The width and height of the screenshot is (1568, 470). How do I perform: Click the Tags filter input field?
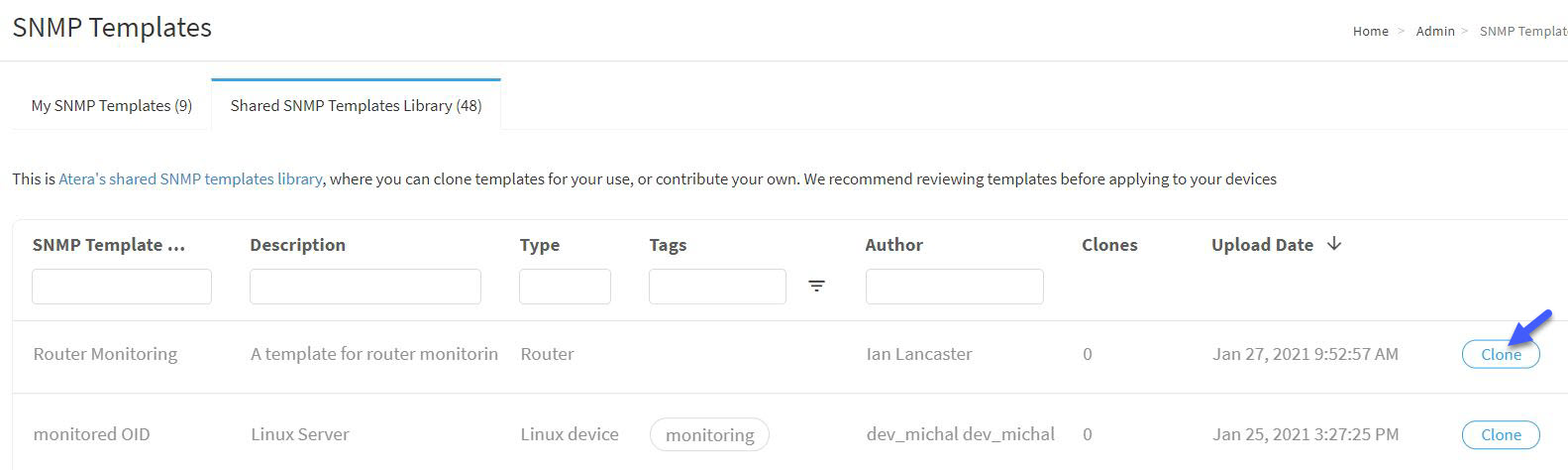tap(717, 287)
